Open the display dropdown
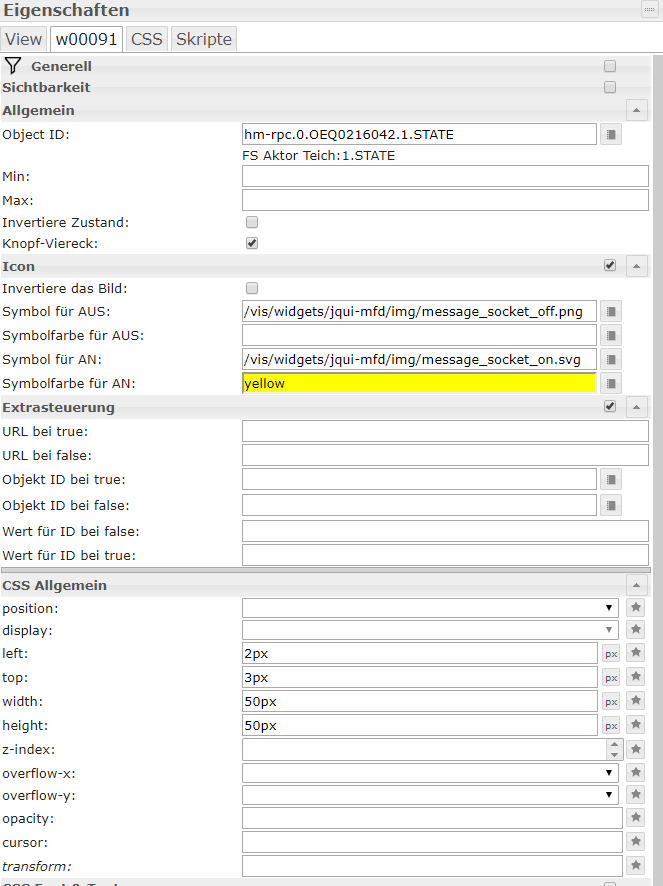This screenshot has width=663, height=886. tap(430, 630)
